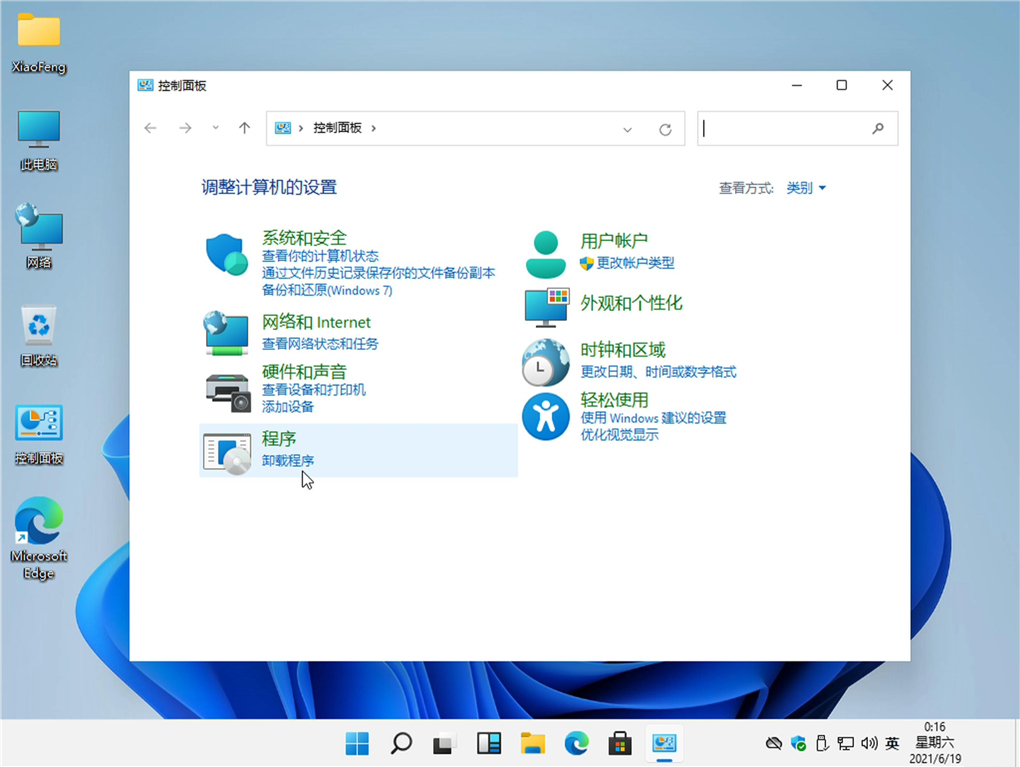Open 轻松使用 accessibility icon
1020x767 pixels.
click(545, 417)
